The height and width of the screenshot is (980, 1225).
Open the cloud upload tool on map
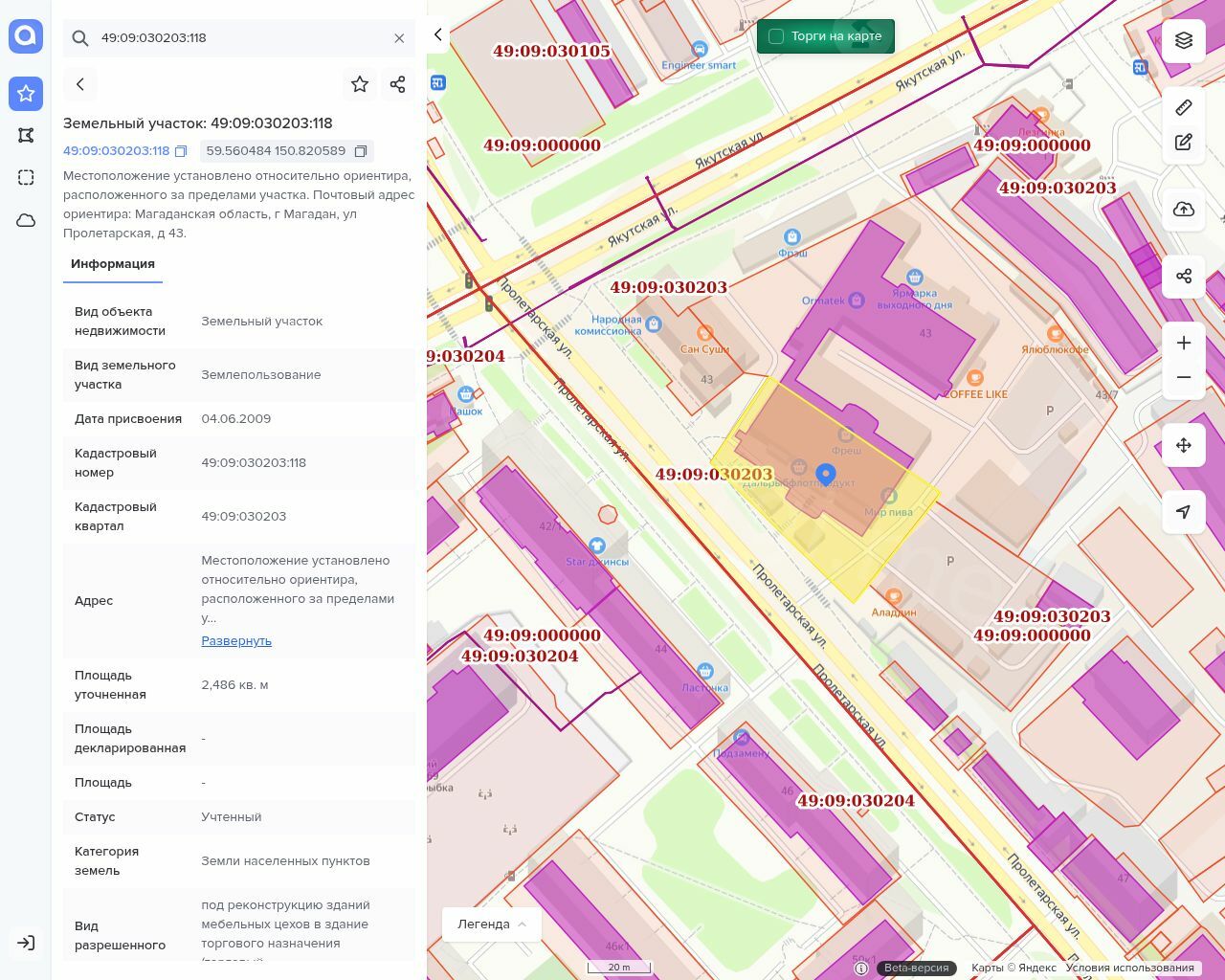pos(1184,210)
